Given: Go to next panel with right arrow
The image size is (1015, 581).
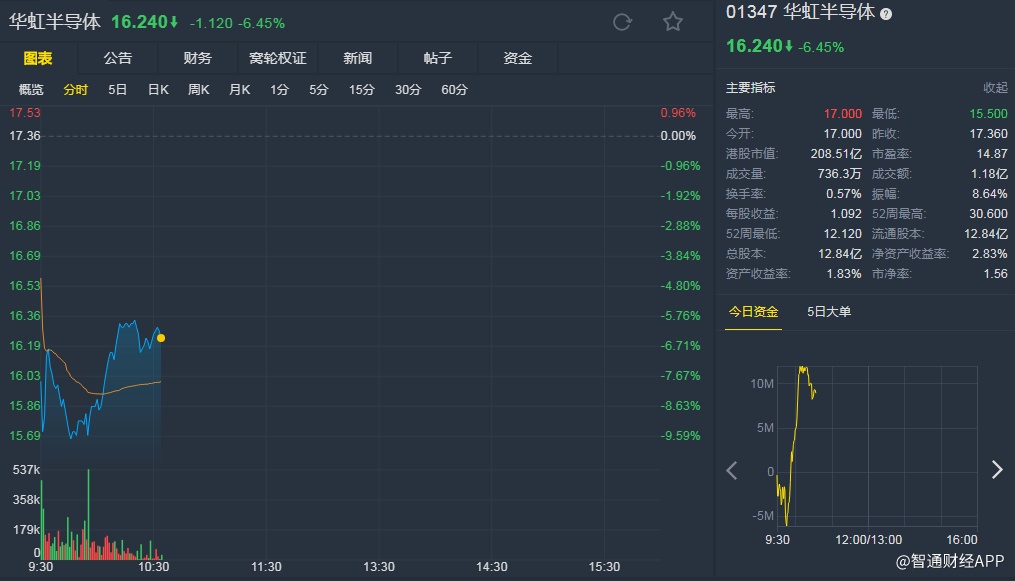Looking at the screenshot, I should coord(996,470).
